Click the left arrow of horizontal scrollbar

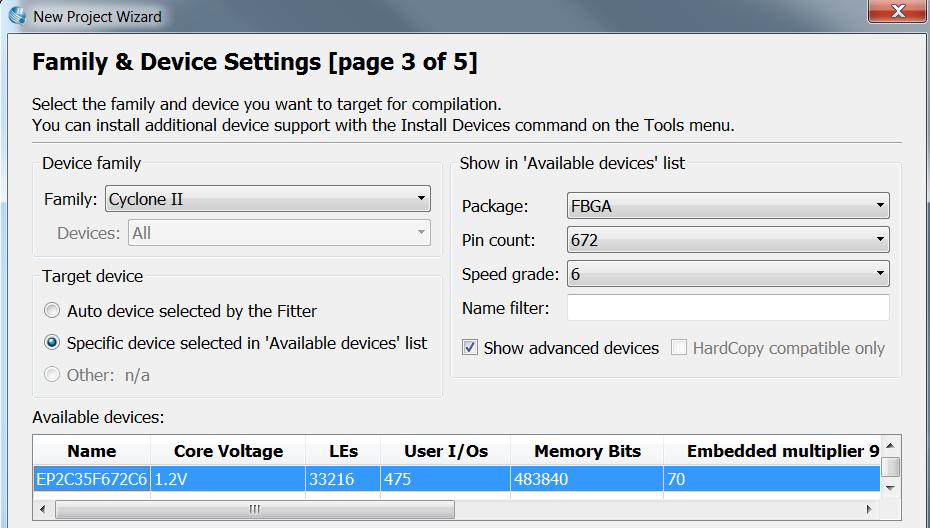[x=42, y=509]
